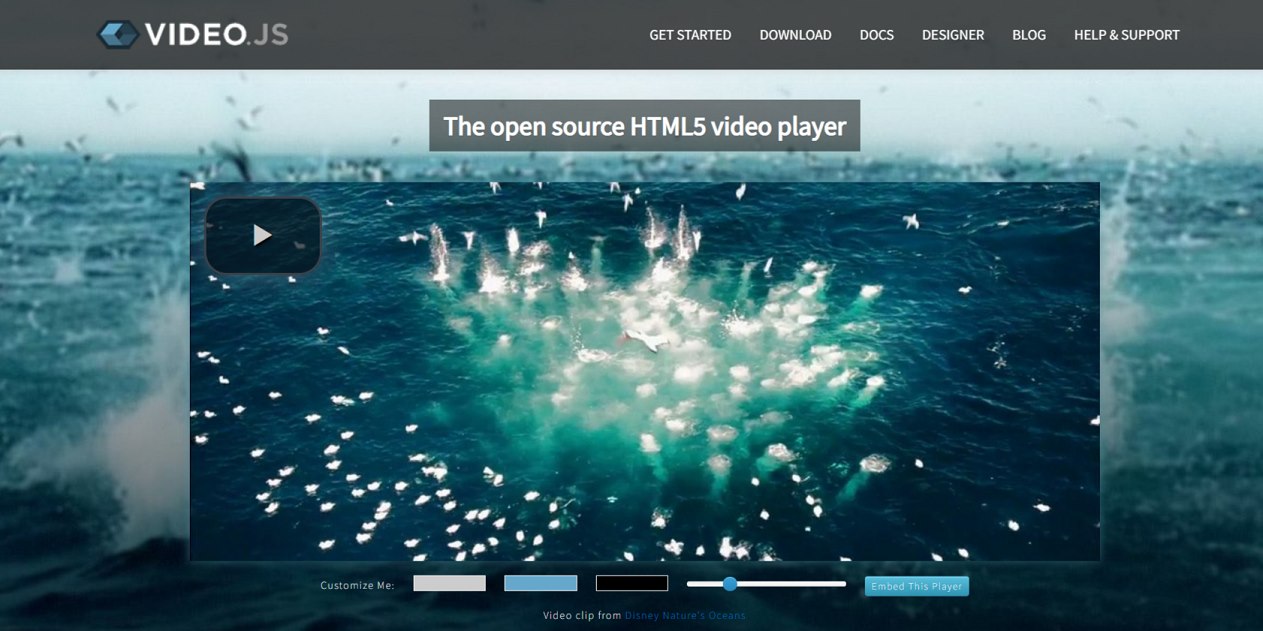Click the right end of customize slider track

point(842,584)
